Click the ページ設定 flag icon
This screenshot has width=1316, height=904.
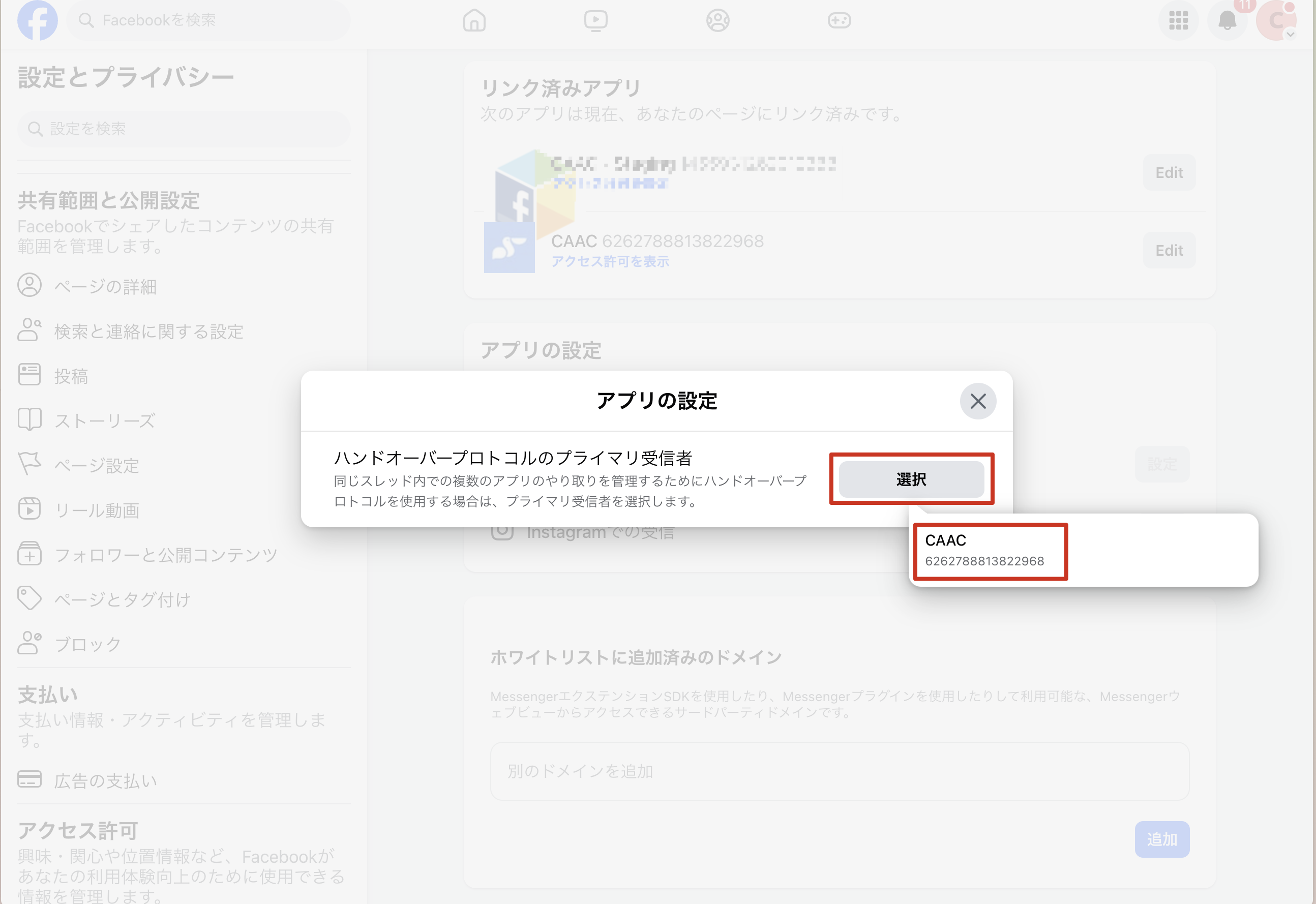pos(29,463)
